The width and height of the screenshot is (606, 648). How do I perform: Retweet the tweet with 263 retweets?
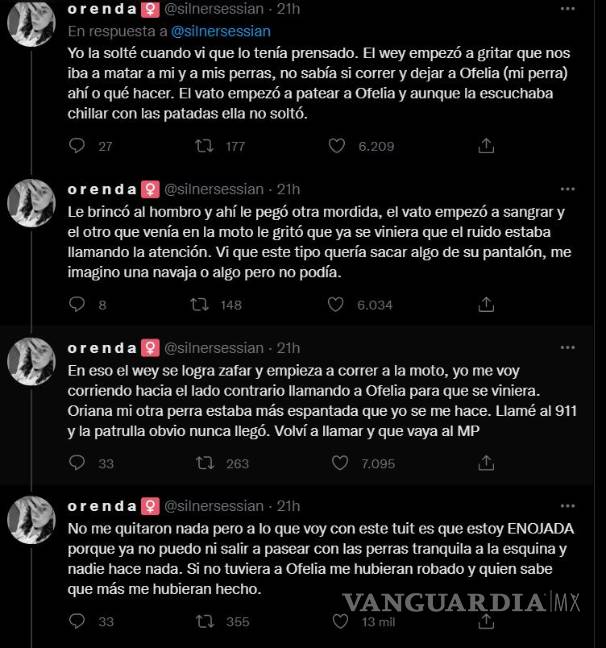(x=205, y=463)
